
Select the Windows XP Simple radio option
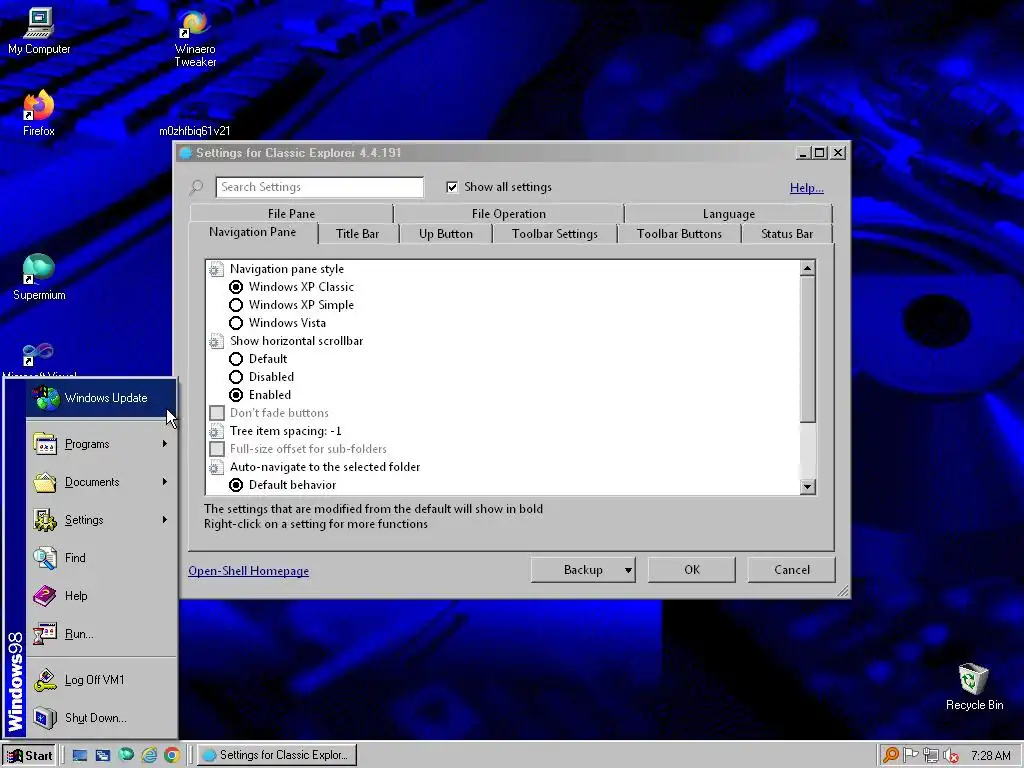coord(236,305)
